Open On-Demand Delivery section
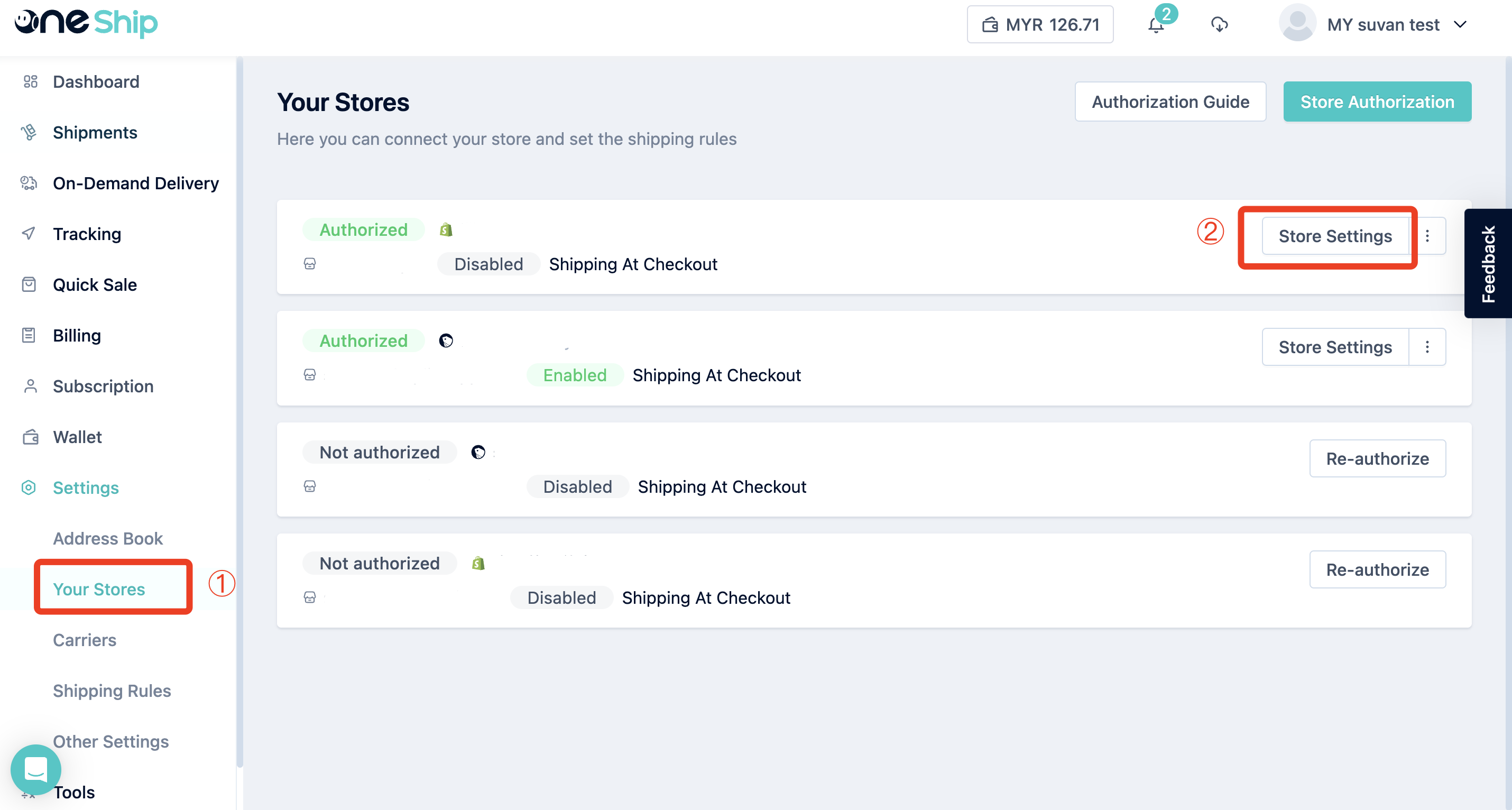Viewport: 1512px width, 810px height. click(x=135, y=183)
